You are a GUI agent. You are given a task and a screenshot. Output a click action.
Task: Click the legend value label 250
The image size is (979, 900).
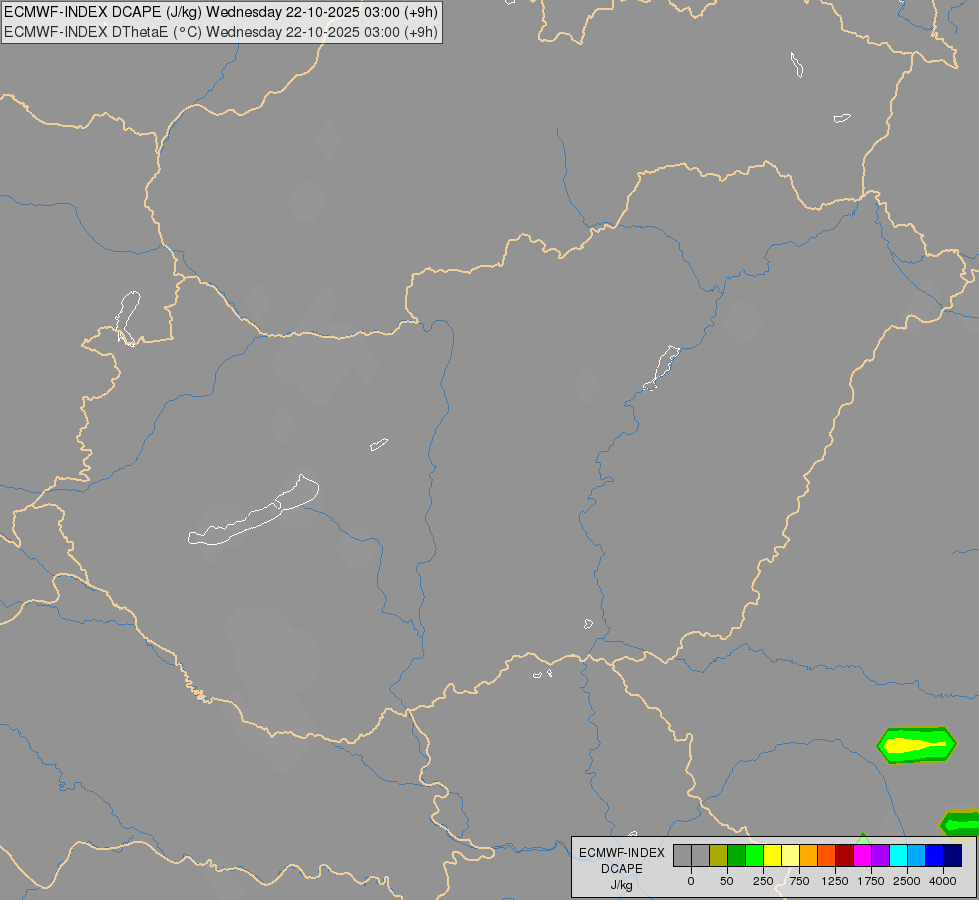pos(763,881)
